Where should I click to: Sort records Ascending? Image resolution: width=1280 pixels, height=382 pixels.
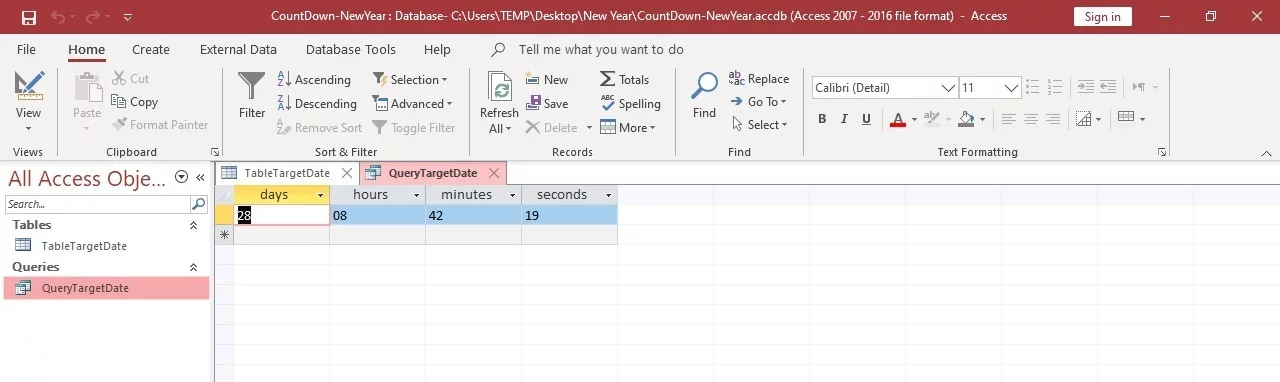click(x=314, y=80)
